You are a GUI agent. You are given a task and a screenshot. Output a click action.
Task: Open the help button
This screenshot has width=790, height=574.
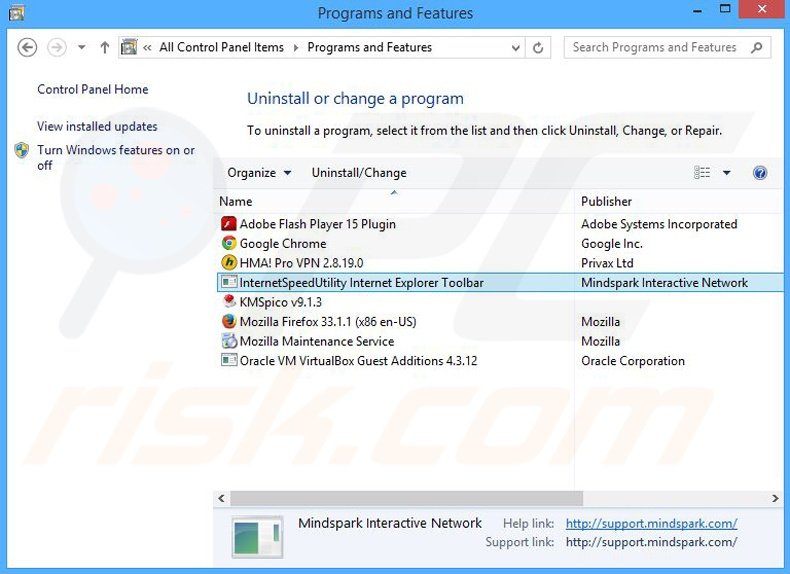point(760,173)
